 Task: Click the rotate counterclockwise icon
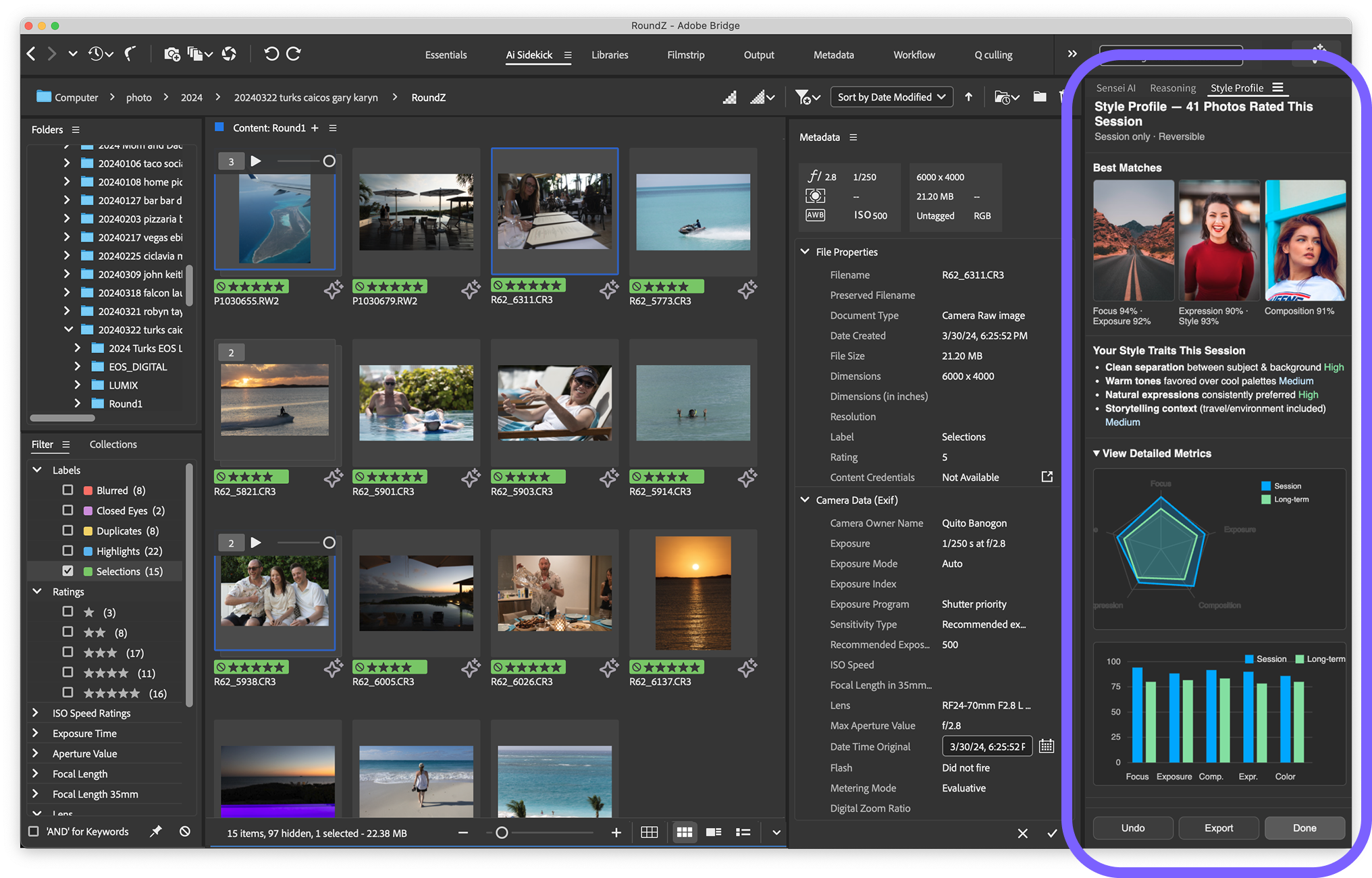(x=271, y=54)
